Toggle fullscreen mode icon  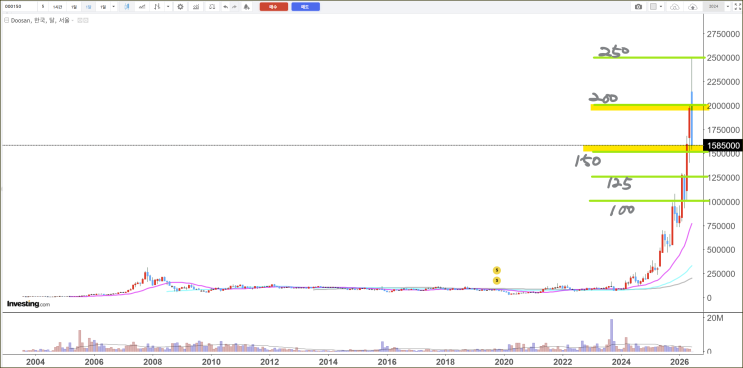[x=738, y=7]
